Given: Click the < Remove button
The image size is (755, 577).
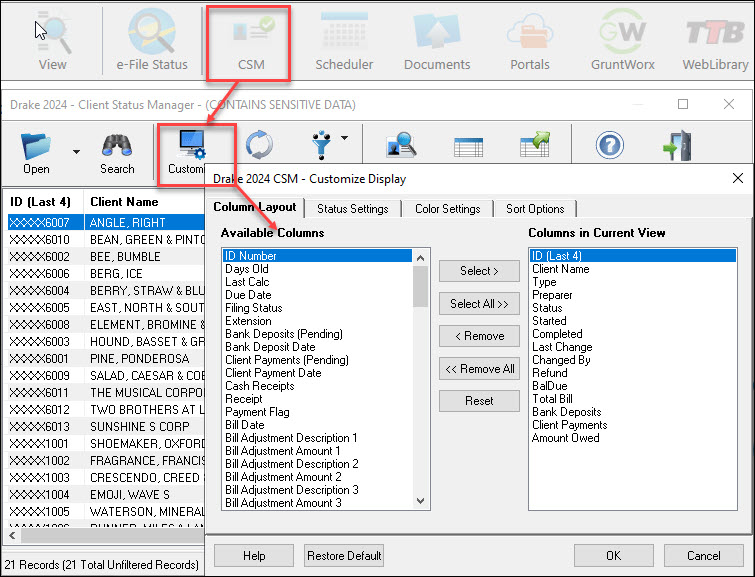Looking at the screenshot, I should click(x=479, y=336).
